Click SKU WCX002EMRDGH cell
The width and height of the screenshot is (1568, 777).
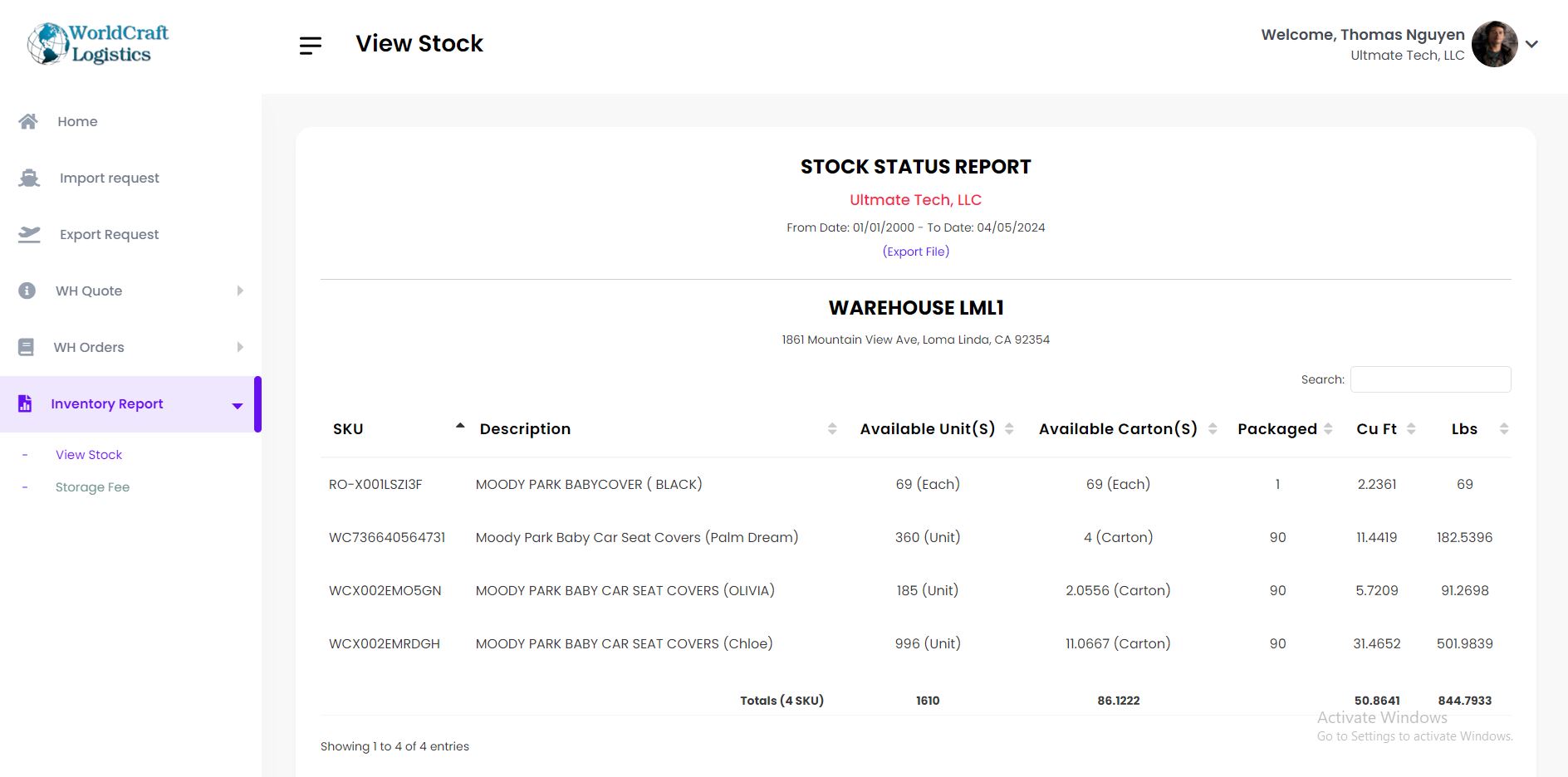click(x=385, y=643)
